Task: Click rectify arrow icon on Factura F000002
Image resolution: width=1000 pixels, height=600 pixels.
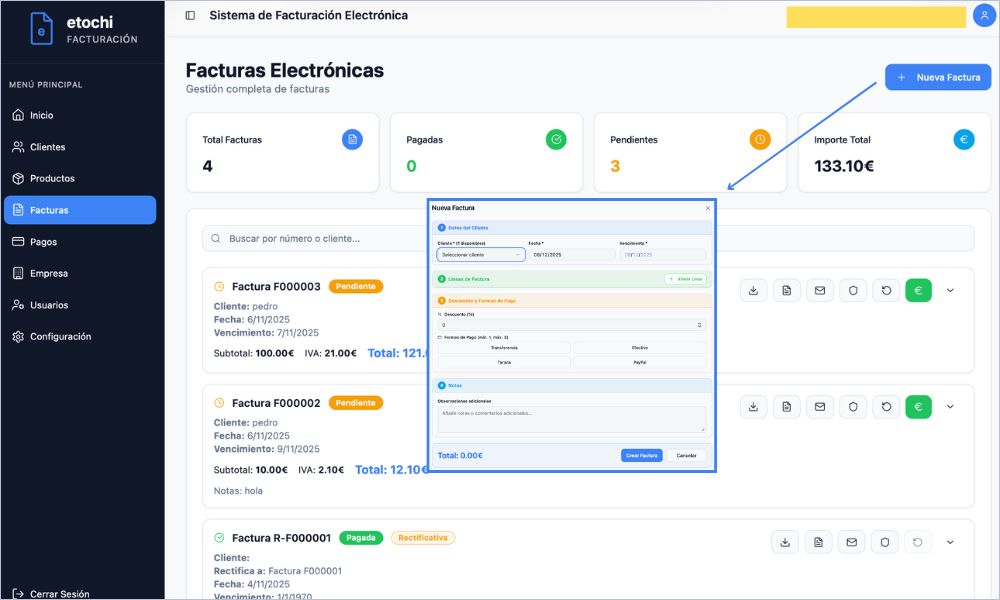Action: [x=886, y=407]
